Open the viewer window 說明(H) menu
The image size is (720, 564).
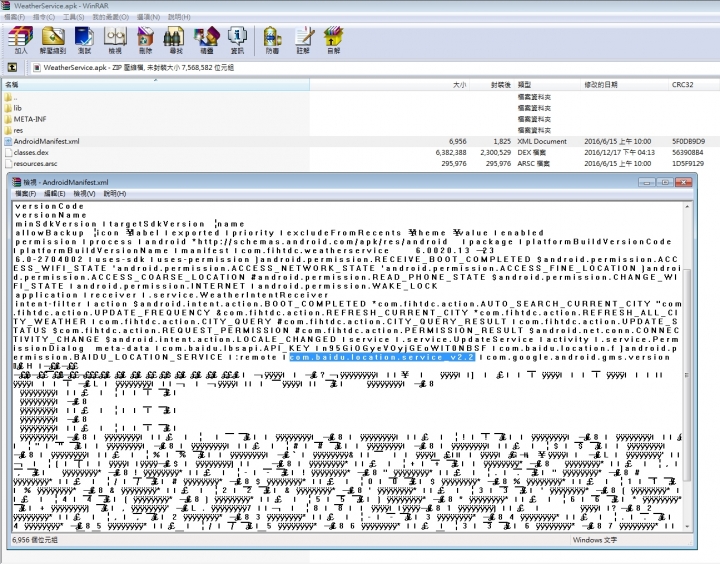pyautogui.click(x=115, y=194)
